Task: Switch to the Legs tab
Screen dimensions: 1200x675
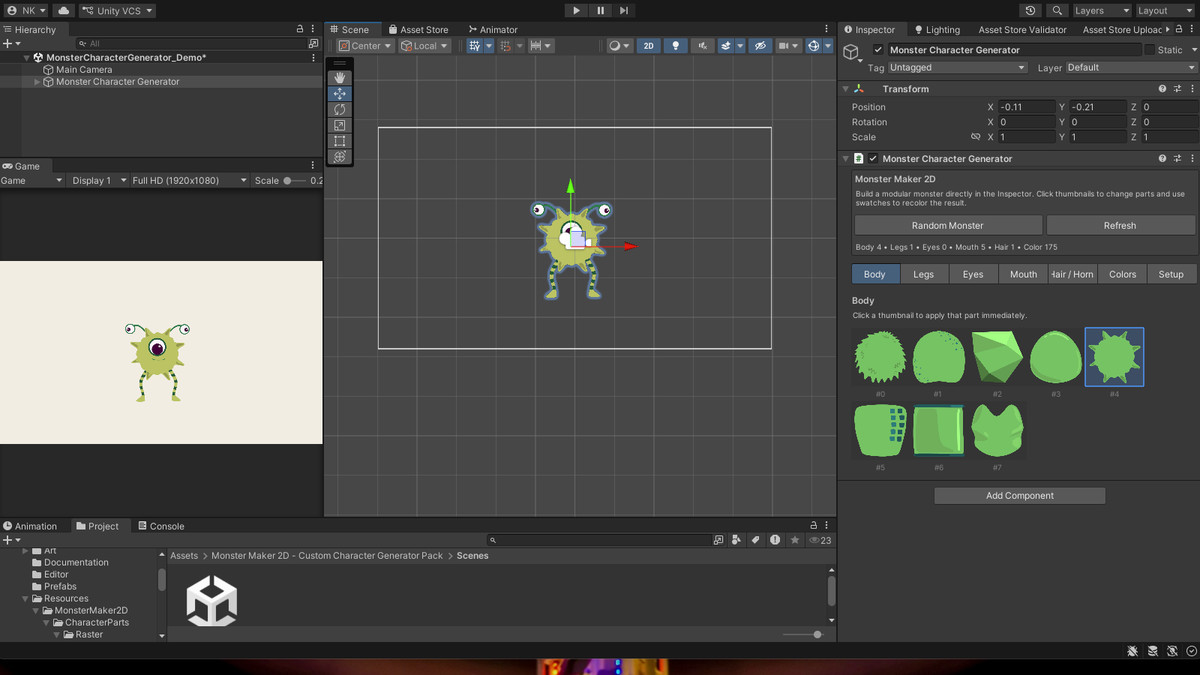Action: pyautogui.click(x=924, y=274)
